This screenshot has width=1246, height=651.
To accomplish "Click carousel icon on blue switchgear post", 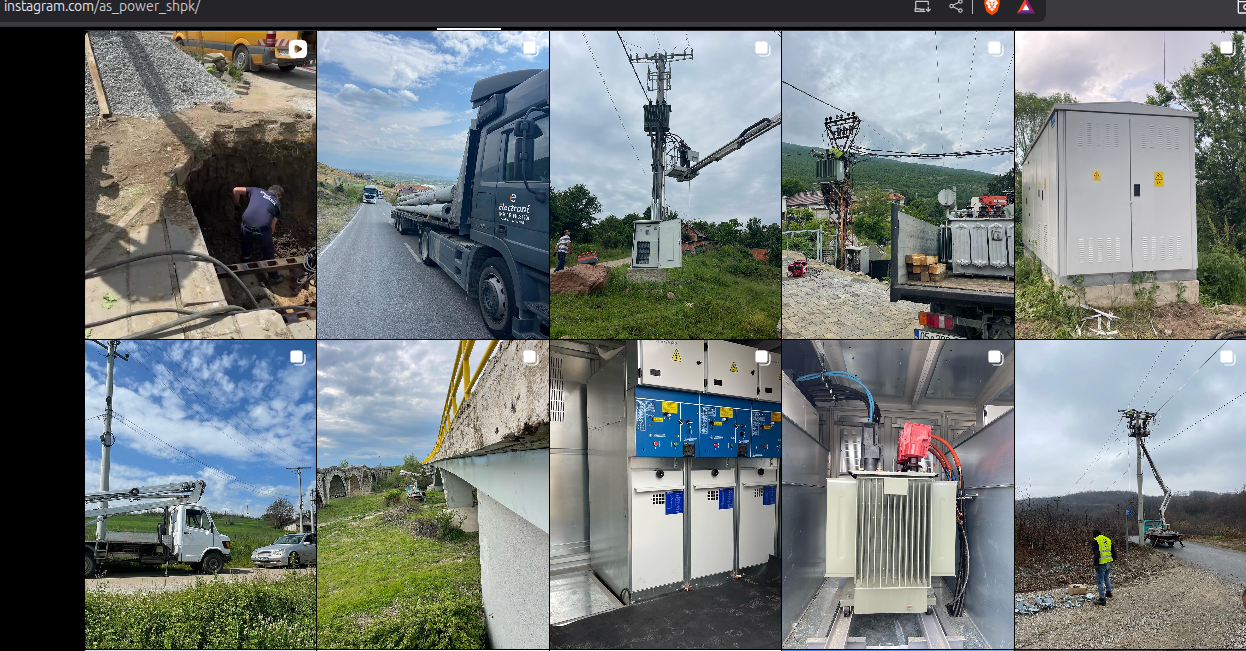I will tap(762, 357).
